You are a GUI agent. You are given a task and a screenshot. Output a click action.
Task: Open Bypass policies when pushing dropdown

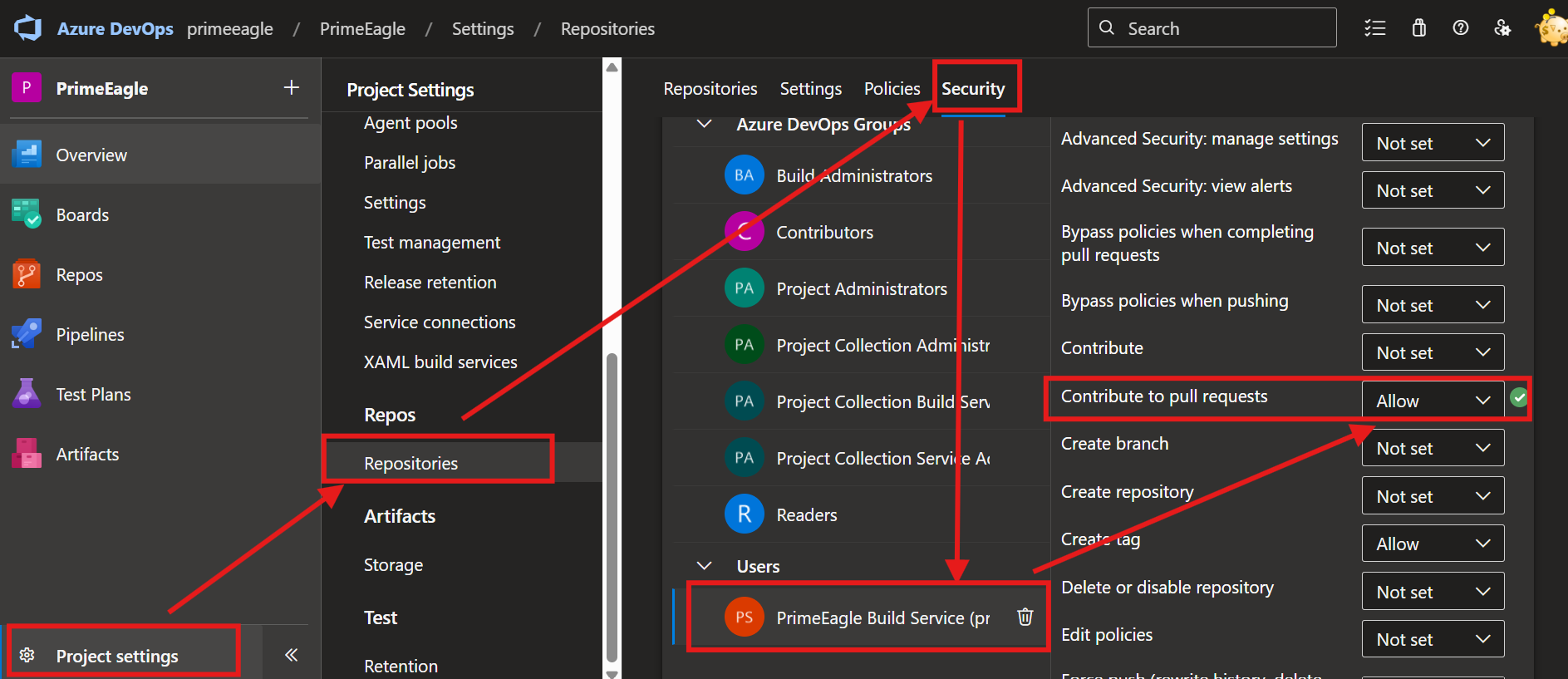(1433, 304)
